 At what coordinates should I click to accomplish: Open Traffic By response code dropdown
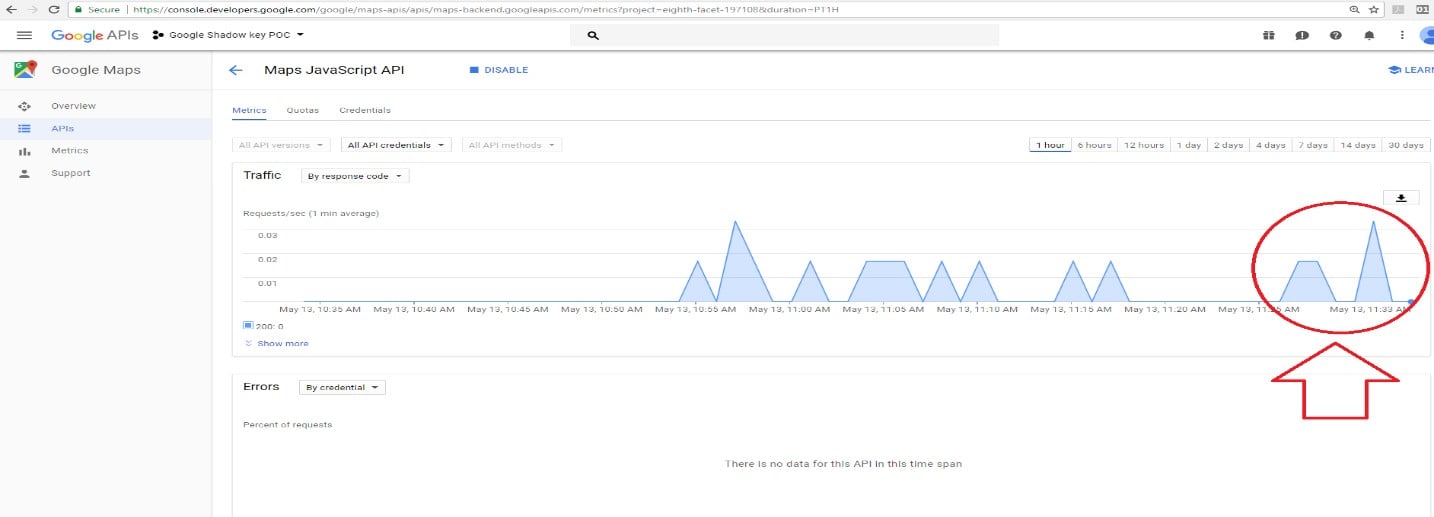pyautogui.click(x=355, y=176)
